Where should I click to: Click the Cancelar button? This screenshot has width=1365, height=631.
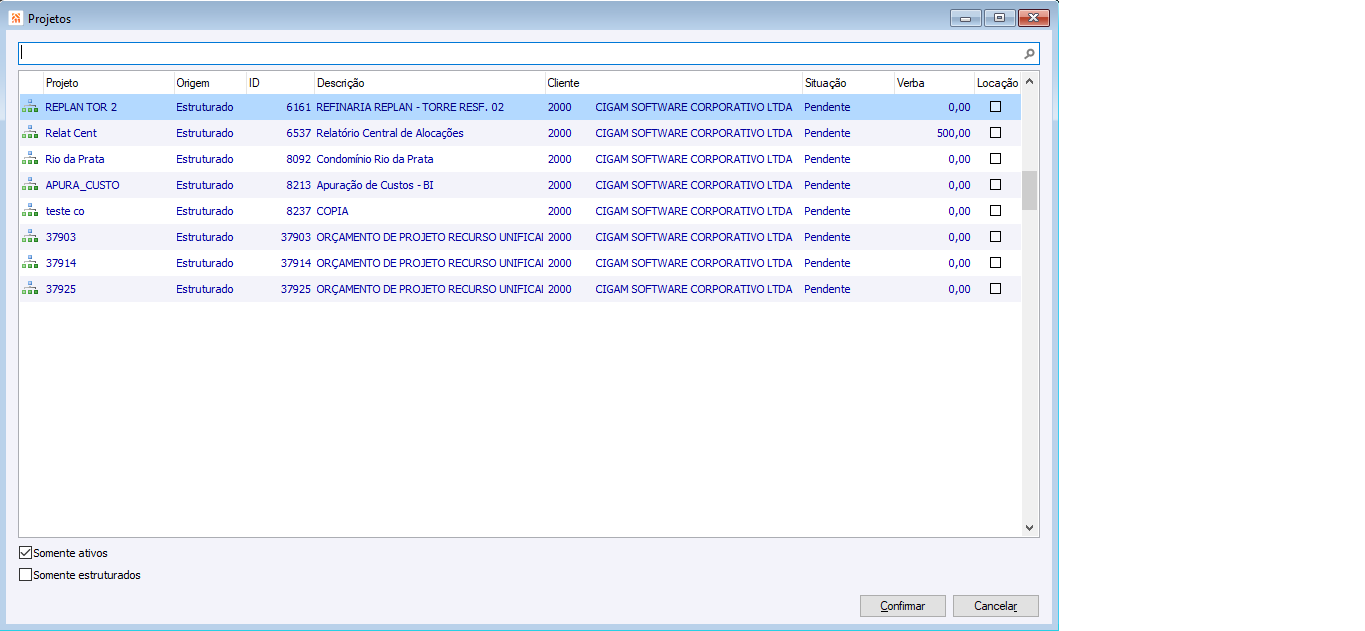[x=996, y=606]
